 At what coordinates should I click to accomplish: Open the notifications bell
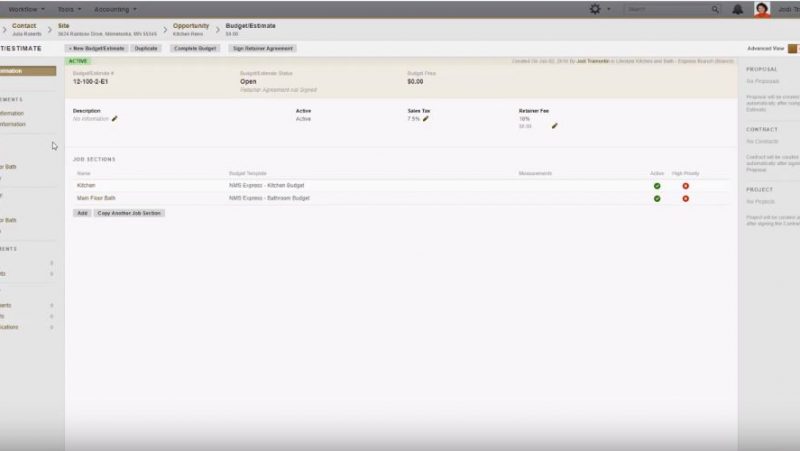click(738, 9)
